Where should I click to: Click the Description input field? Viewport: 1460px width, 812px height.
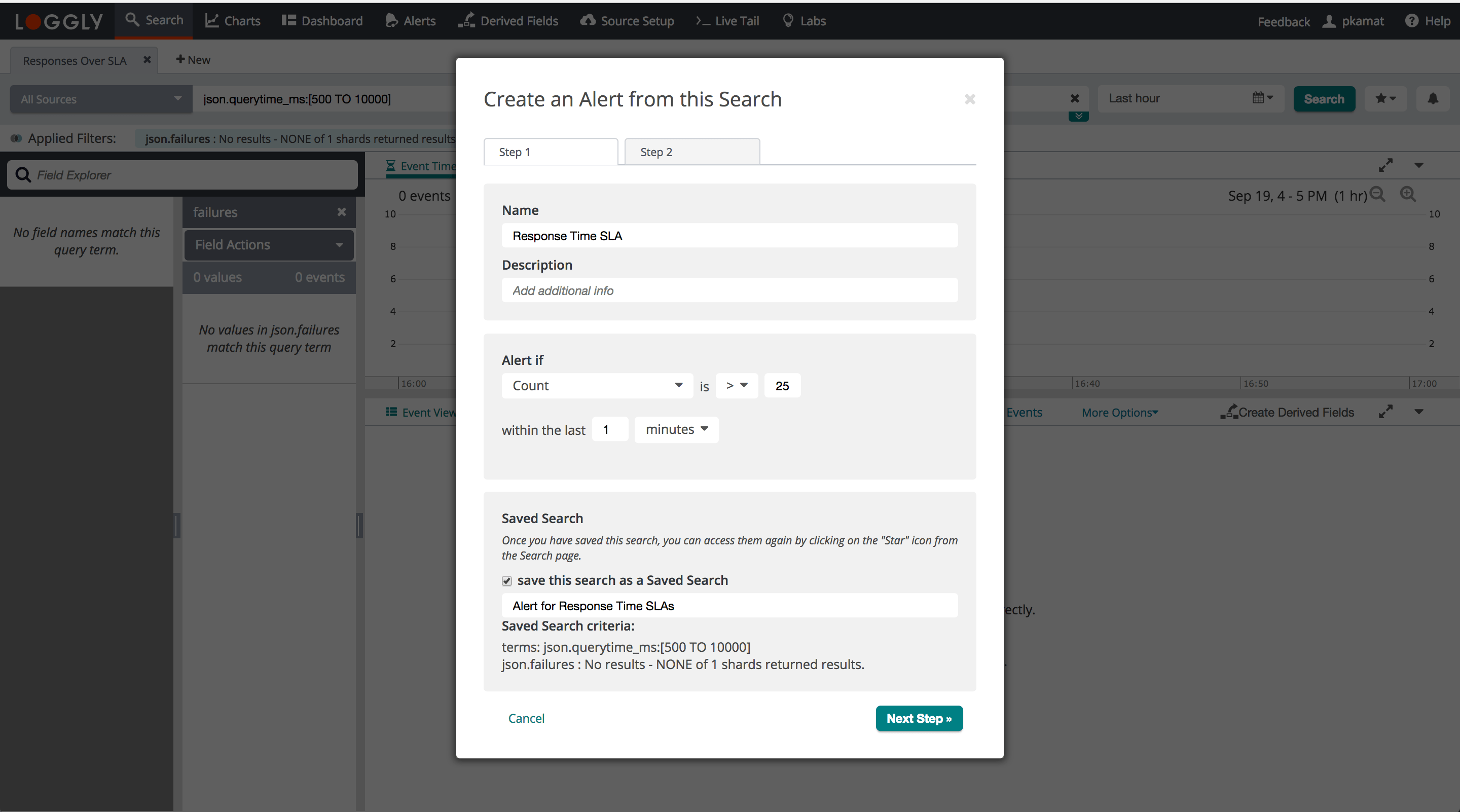pos(729,291)
